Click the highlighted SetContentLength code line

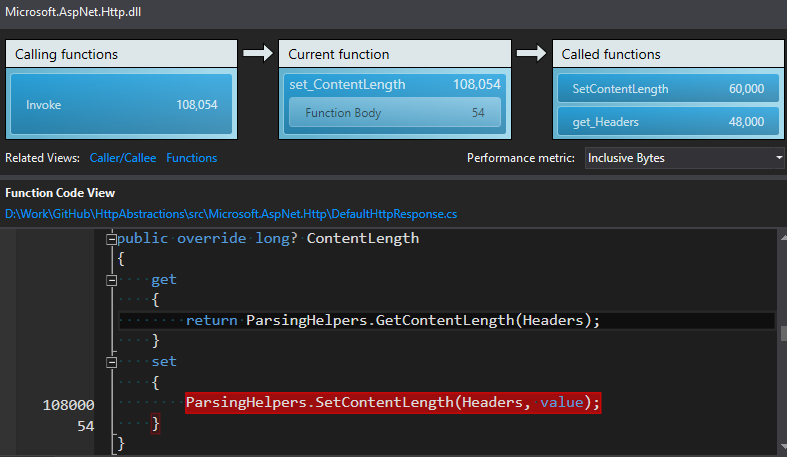pos(393,402)
